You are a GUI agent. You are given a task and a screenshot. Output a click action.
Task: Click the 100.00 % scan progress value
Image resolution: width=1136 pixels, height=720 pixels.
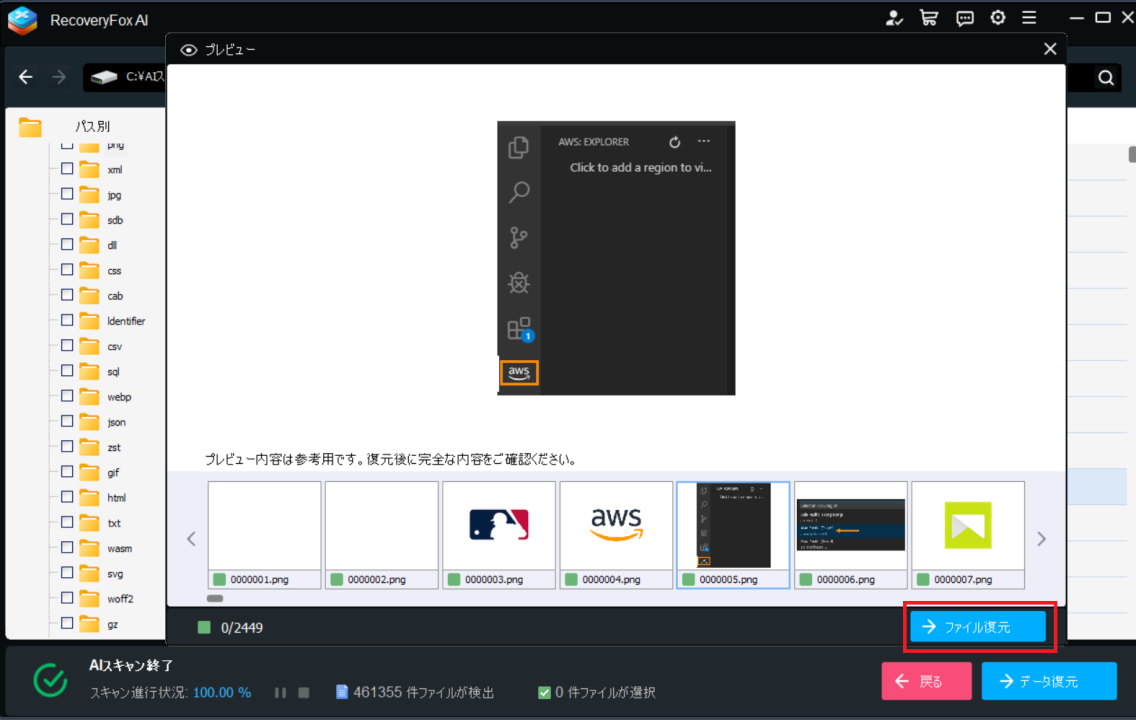pyautogui.click(x=222, y=692)
